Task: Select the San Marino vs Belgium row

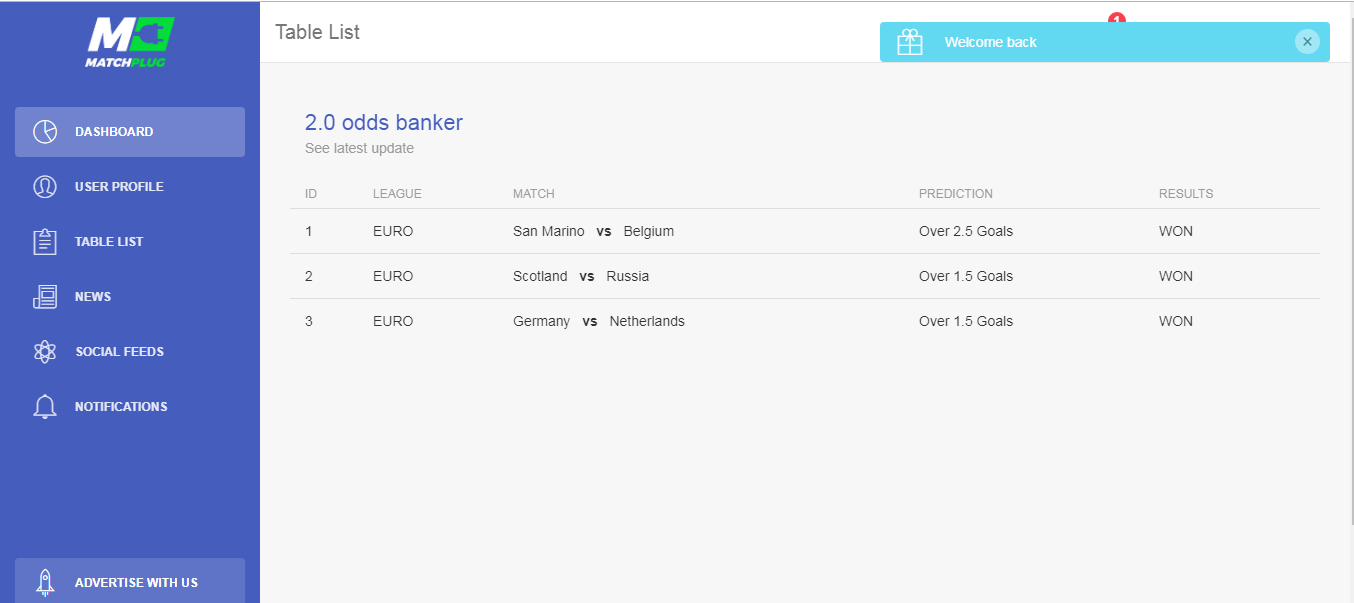Action: click(593, 231)
